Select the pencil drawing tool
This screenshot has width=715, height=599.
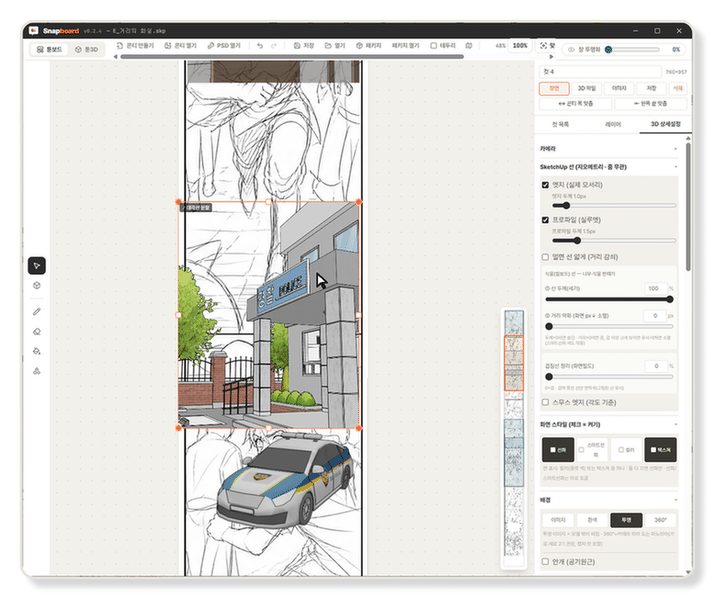pyautogui.click(x=36, y=311)
